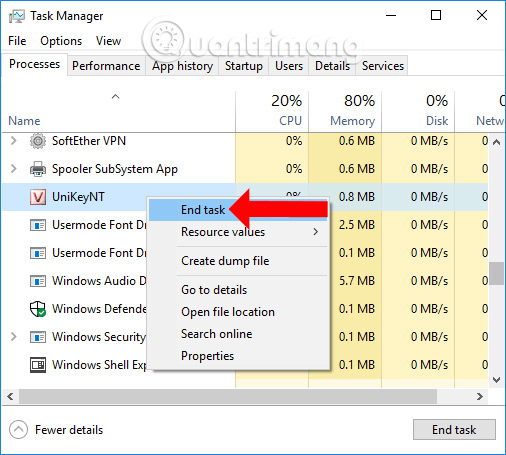The image size is (506, 455).
Task: Click the Spooler SubSystem App printer icon
Action: [x=38, y=169]
